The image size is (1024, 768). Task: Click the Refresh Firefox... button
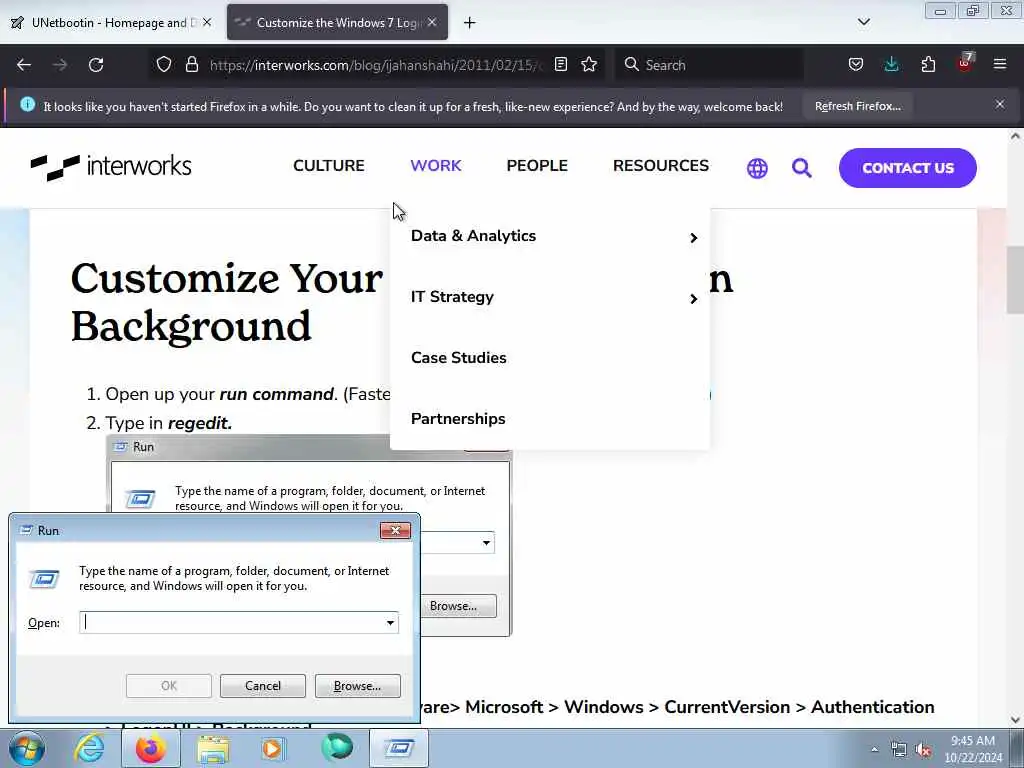(x=857, y=106)
